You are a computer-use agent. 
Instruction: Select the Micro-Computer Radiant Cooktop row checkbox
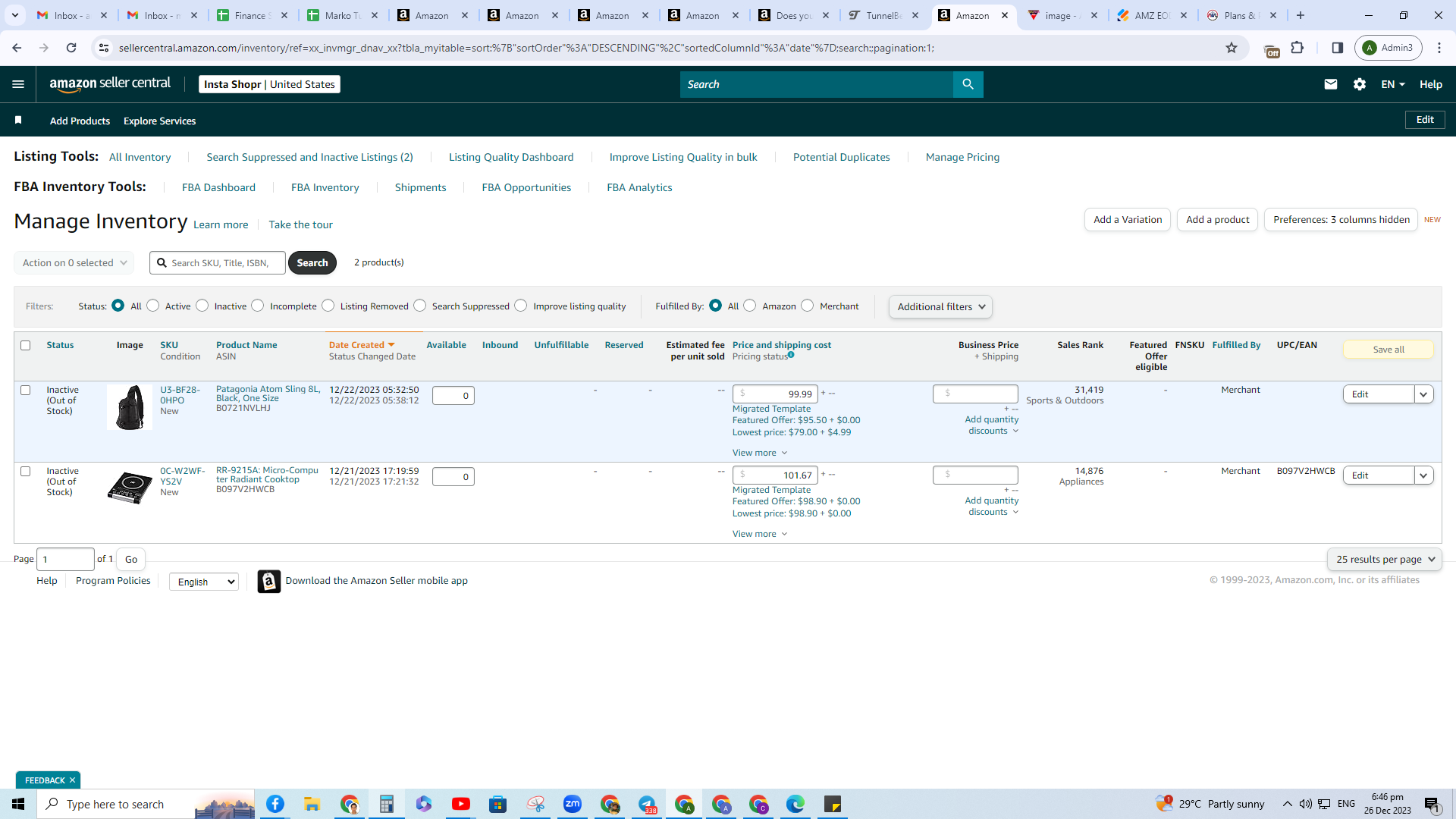click(x=25, y=472)
